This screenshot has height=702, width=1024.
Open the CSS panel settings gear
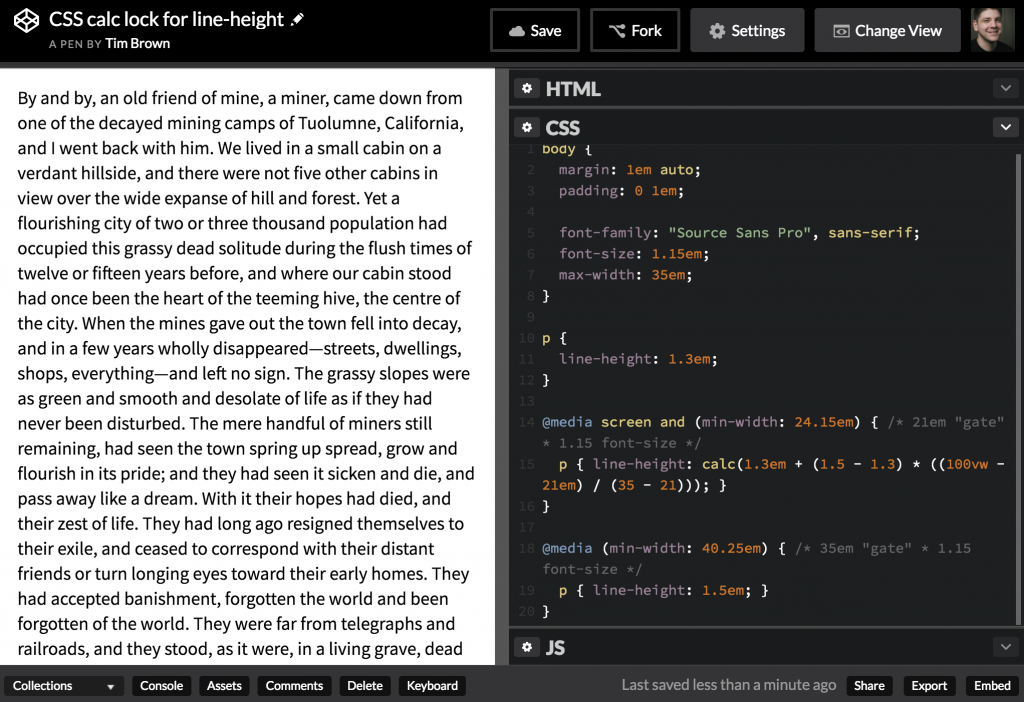tap(527, 127)
